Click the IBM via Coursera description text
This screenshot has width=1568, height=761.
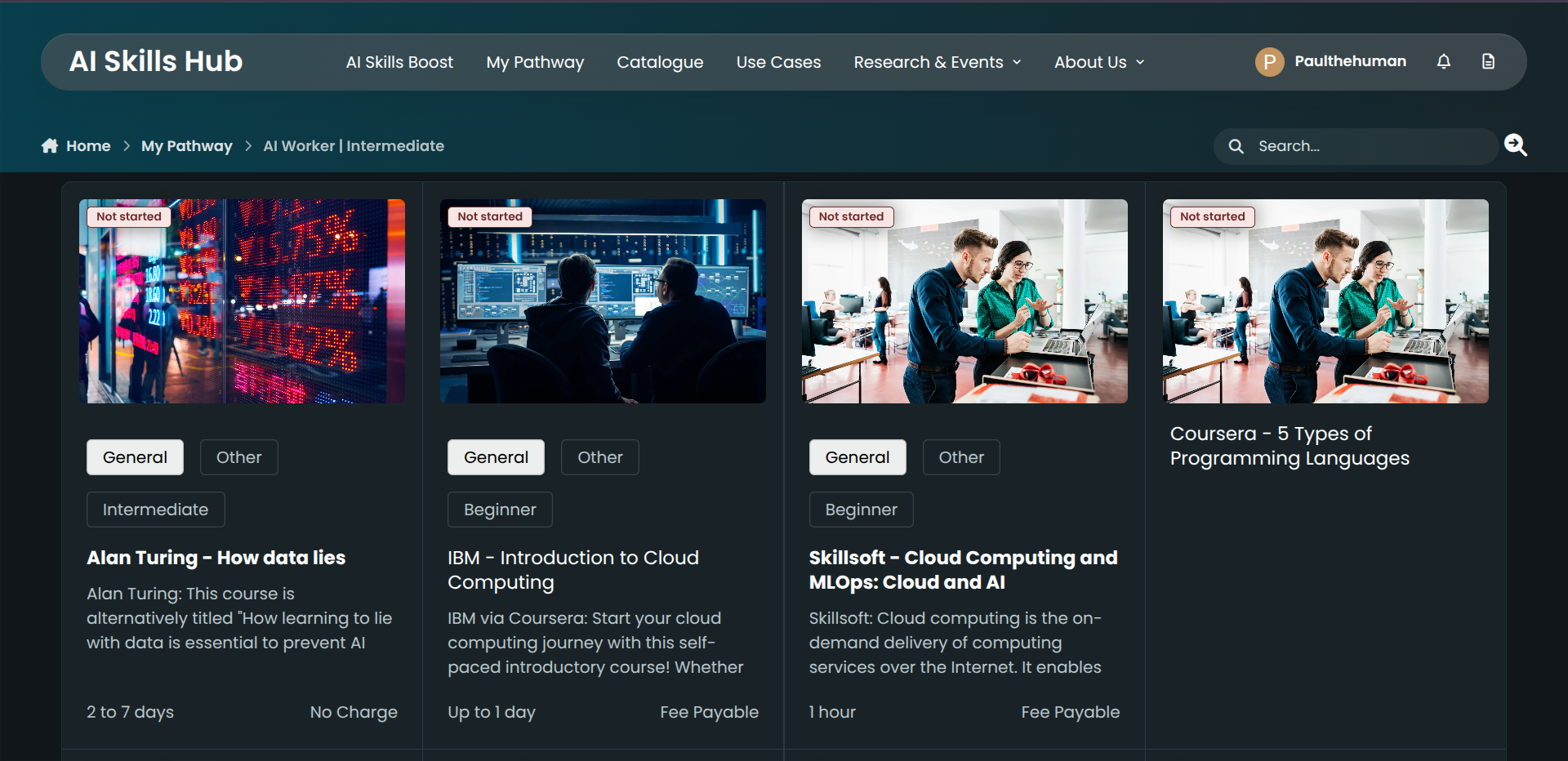pyautogui.click(x=595, y=643)
